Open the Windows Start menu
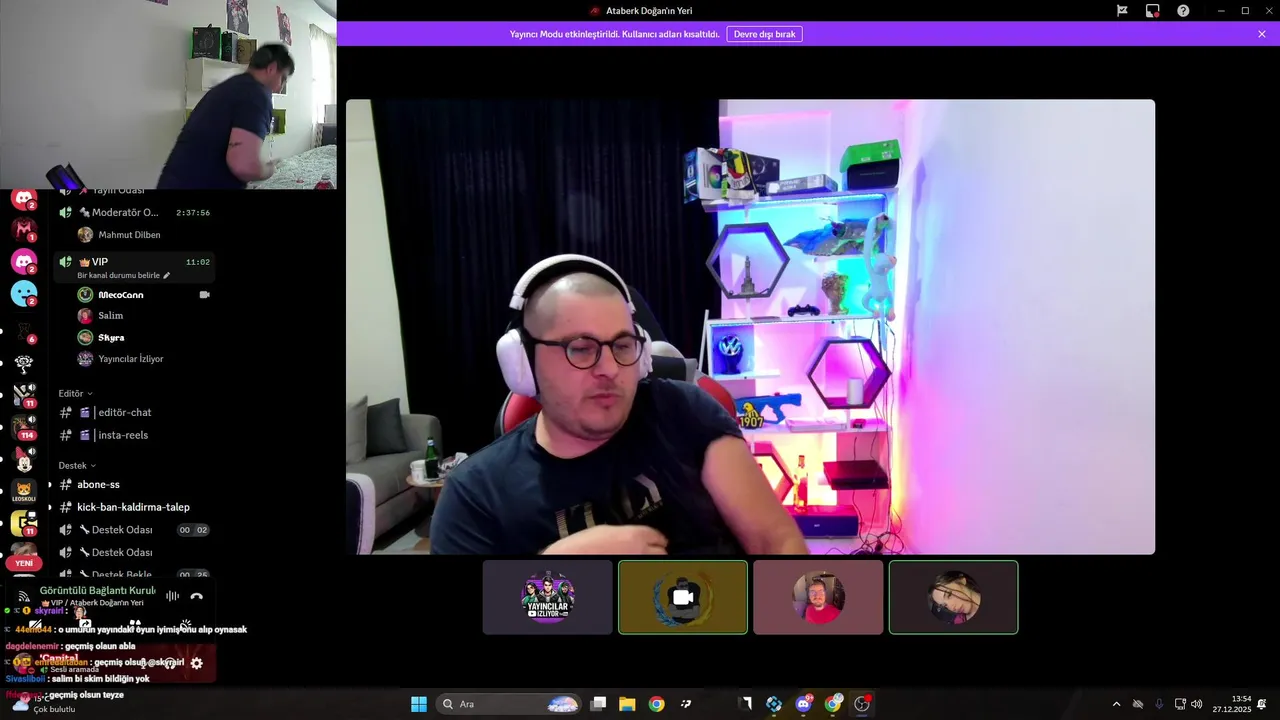1280x720 pixels. tap(419, 704)
